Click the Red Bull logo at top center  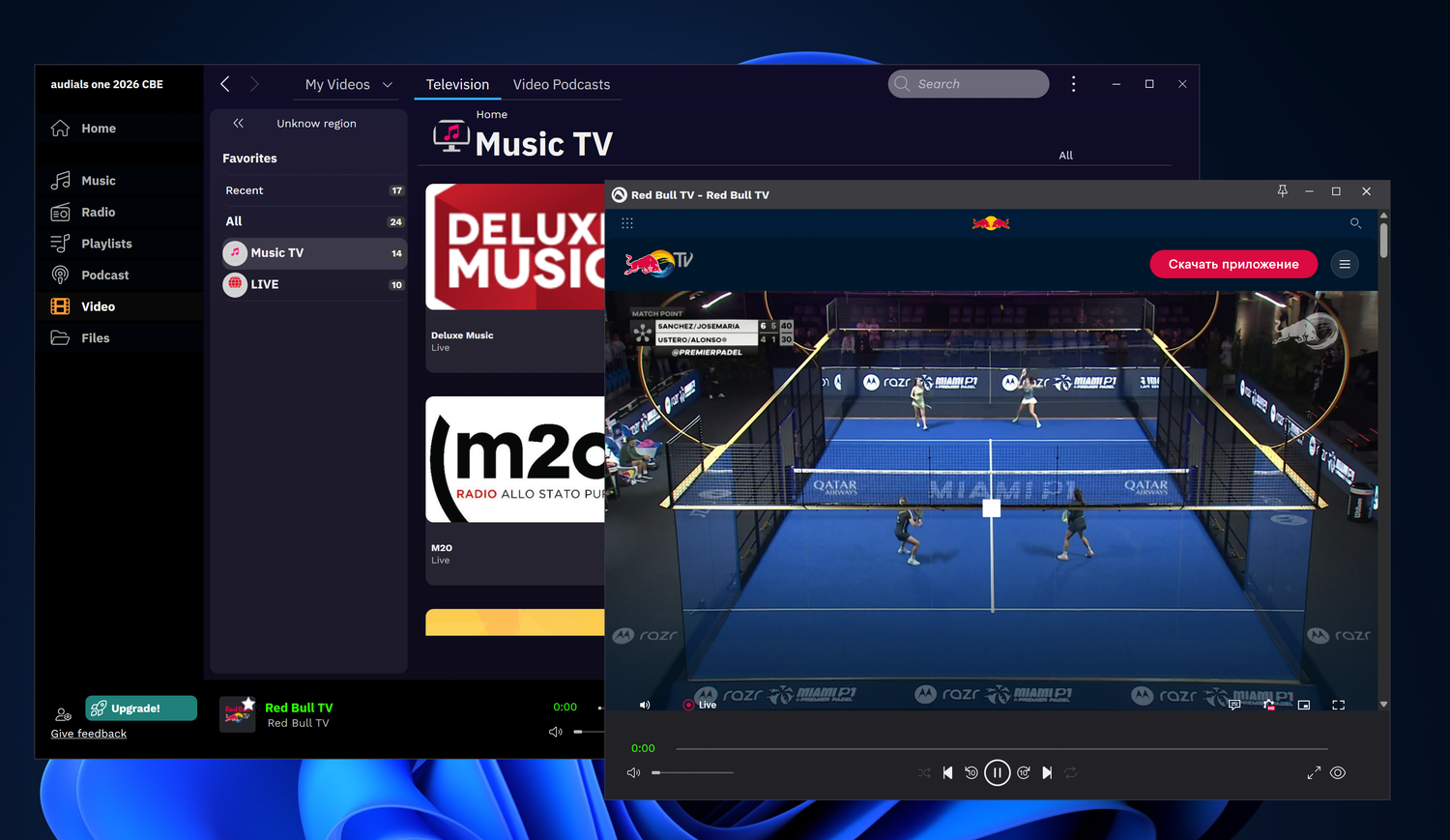pyautogui.click(x=991, y=223)
